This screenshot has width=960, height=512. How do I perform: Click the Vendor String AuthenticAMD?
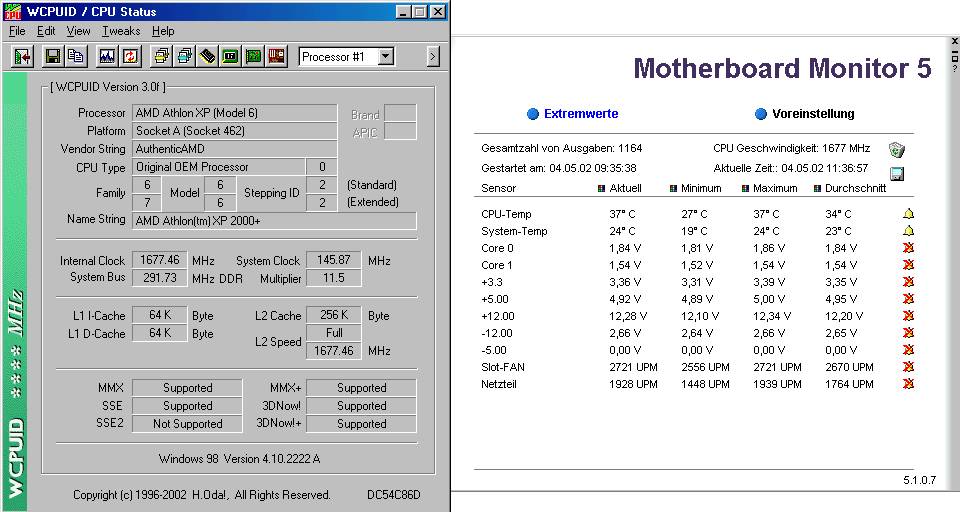[x=234, y=149]
